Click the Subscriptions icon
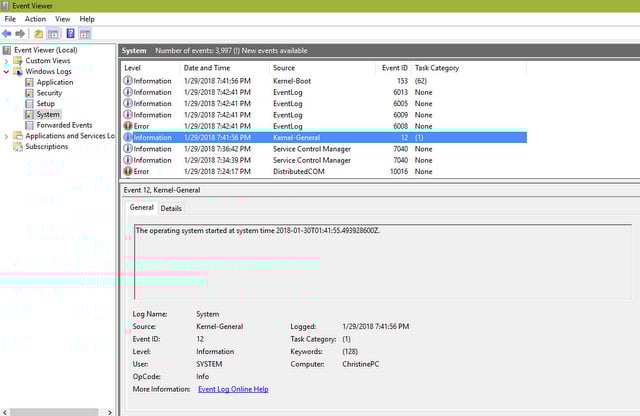 [18, 147]
